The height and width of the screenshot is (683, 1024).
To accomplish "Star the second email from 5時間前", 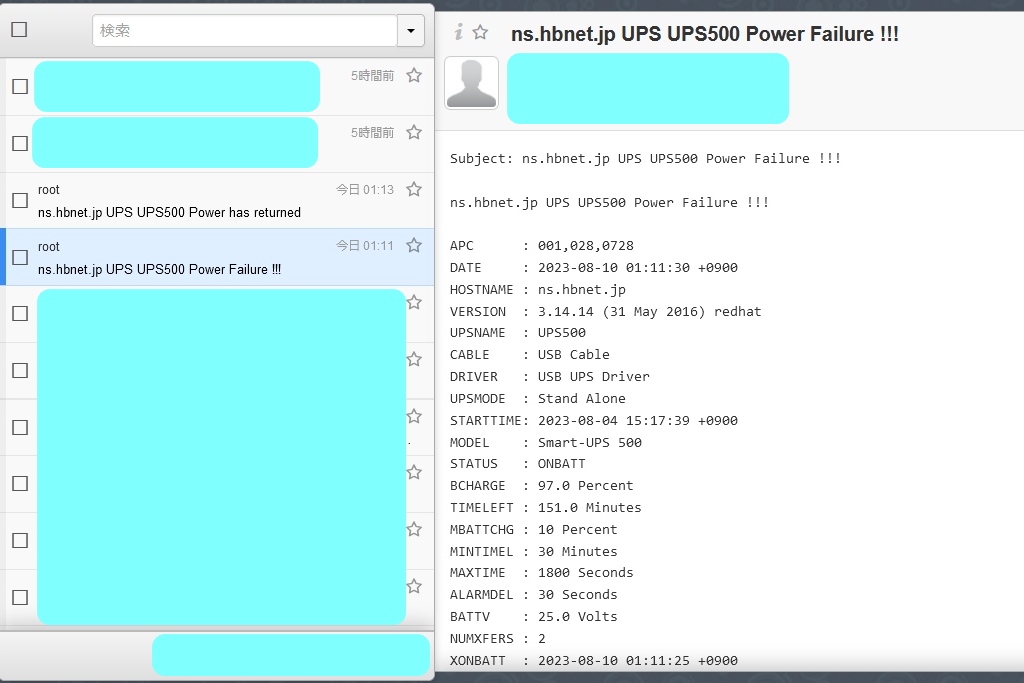I will (414, 133).
